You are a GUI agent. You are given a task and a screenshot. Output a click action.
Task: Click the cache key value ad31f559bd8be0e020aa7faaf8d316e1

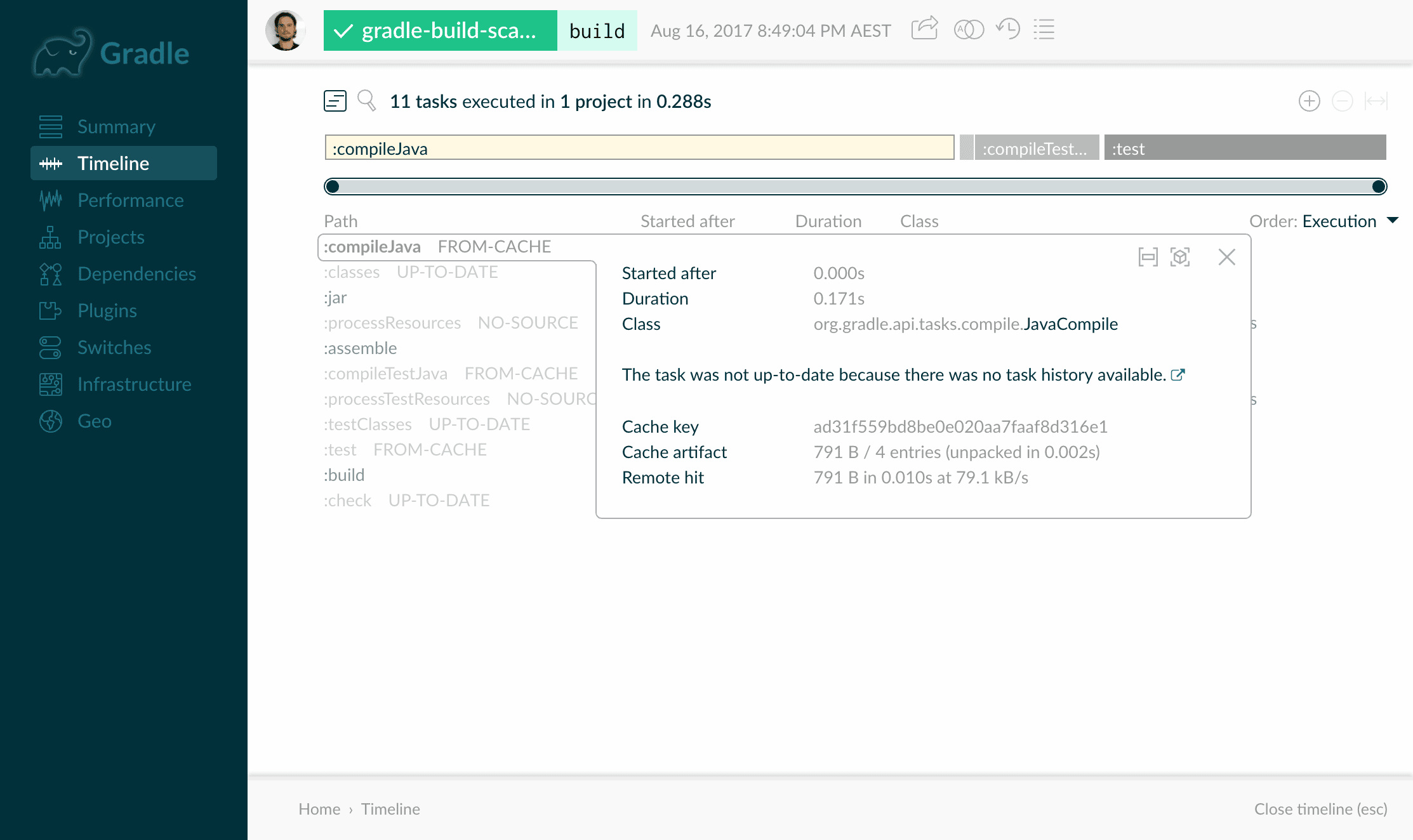coord(960,426)
